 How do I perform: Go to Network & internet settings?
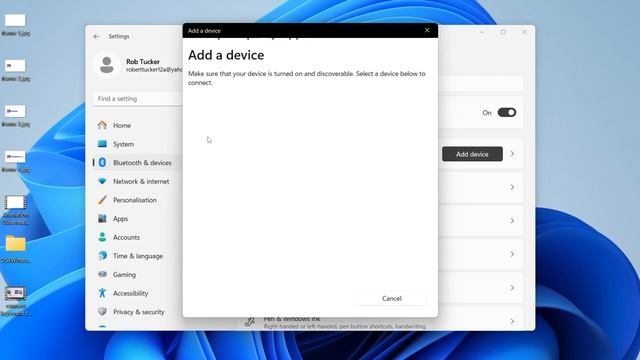point(141,181)
